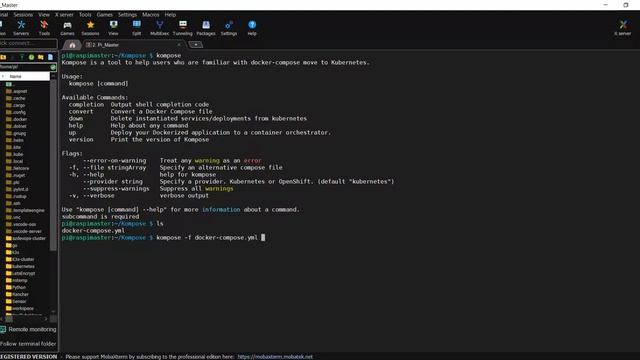Screen dimensions: 640x360
Task: Select the k3s-cluster folder
Action: point(20,259)
